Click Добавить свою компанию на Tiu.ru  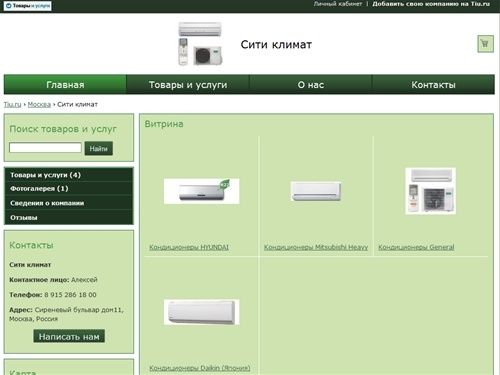[x=431, y=4]
